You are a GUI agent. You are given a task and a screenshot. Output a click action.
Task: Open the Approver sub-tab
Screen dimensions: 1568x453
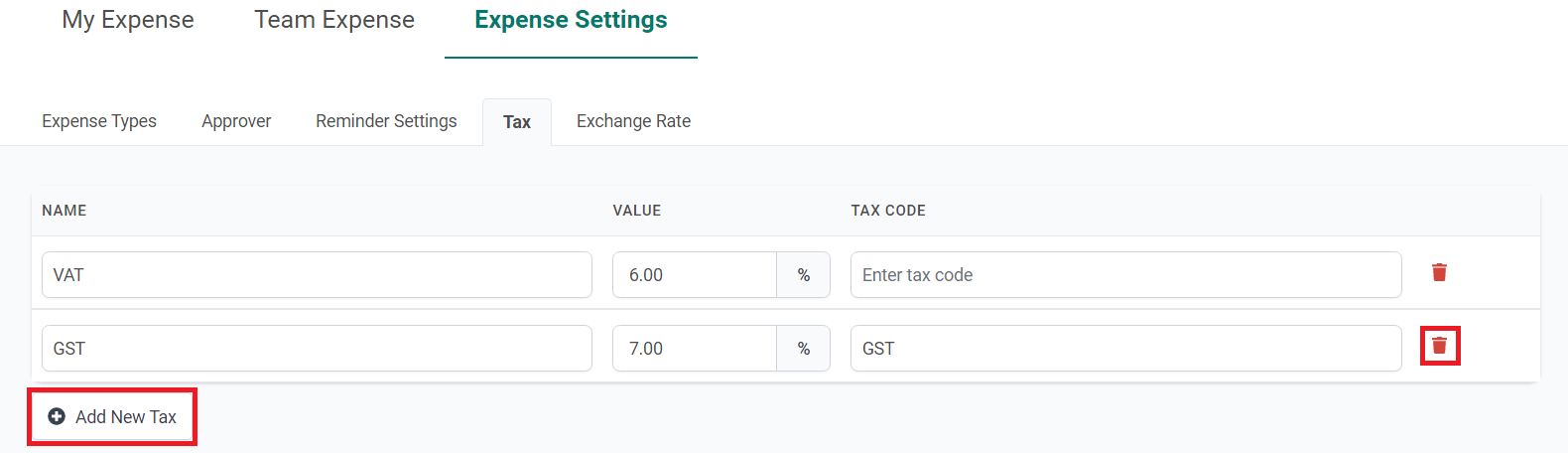coord(236,121)
